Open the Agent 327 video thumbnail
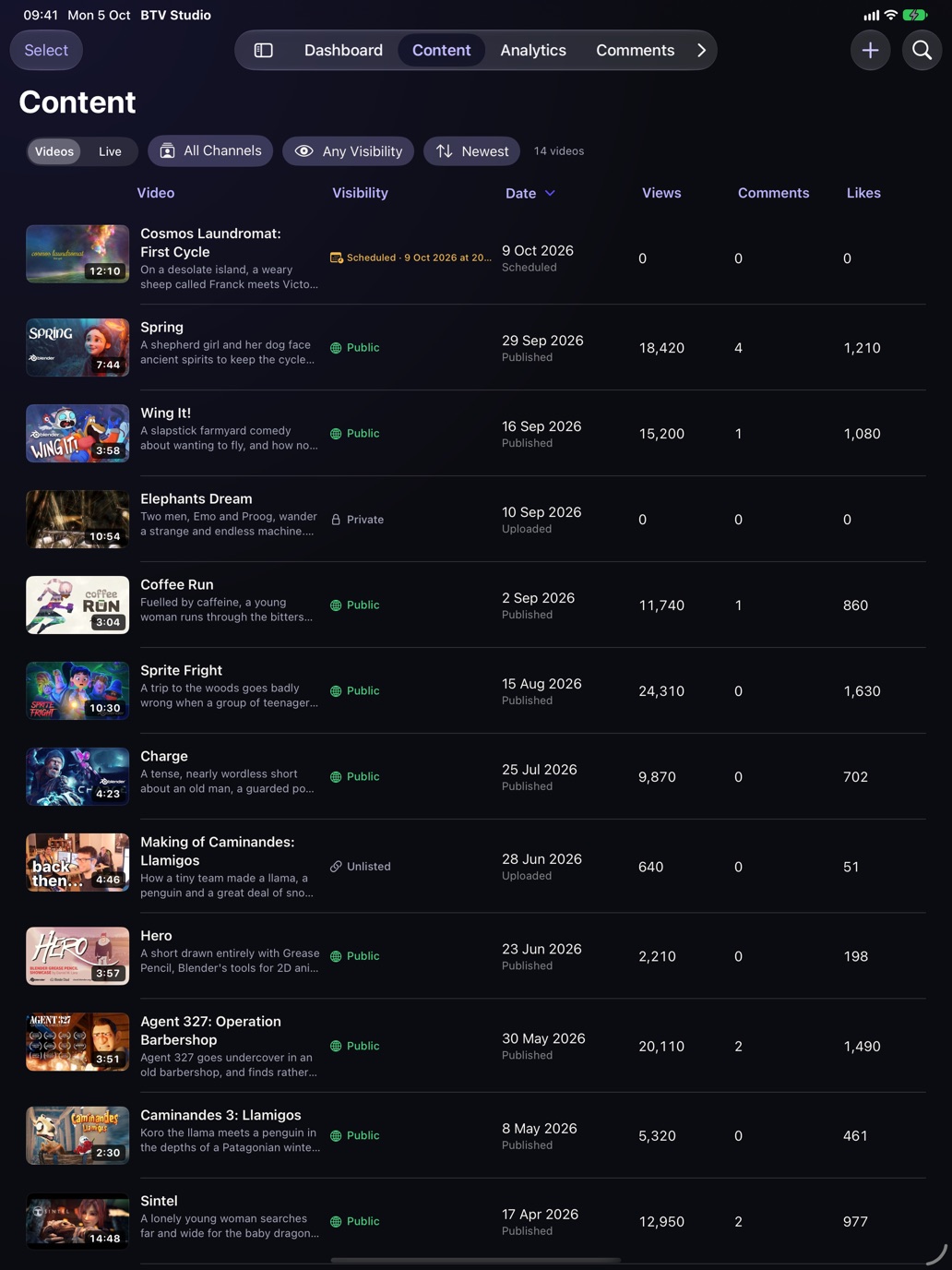Viewport: 952px width, 1270px height. click(77, 1042)
